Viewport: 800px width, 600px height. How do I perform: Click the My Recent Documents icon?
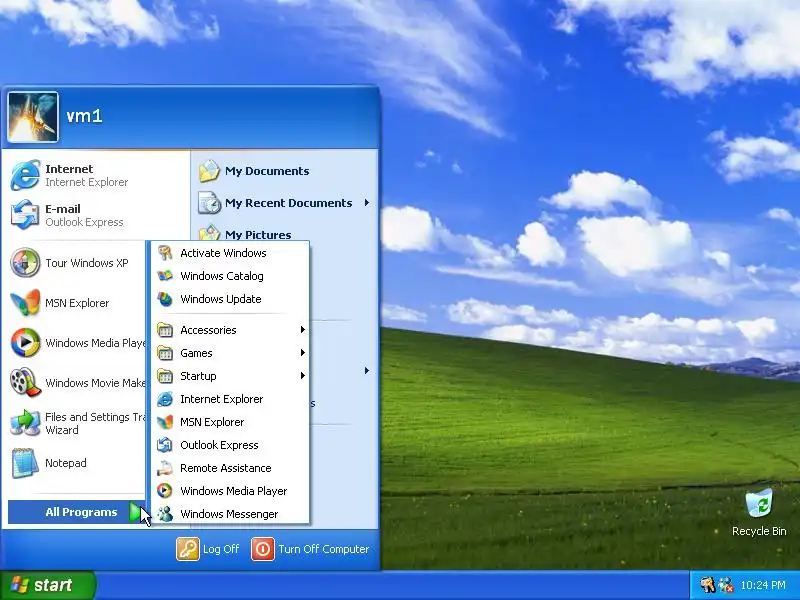pos(209,203)
